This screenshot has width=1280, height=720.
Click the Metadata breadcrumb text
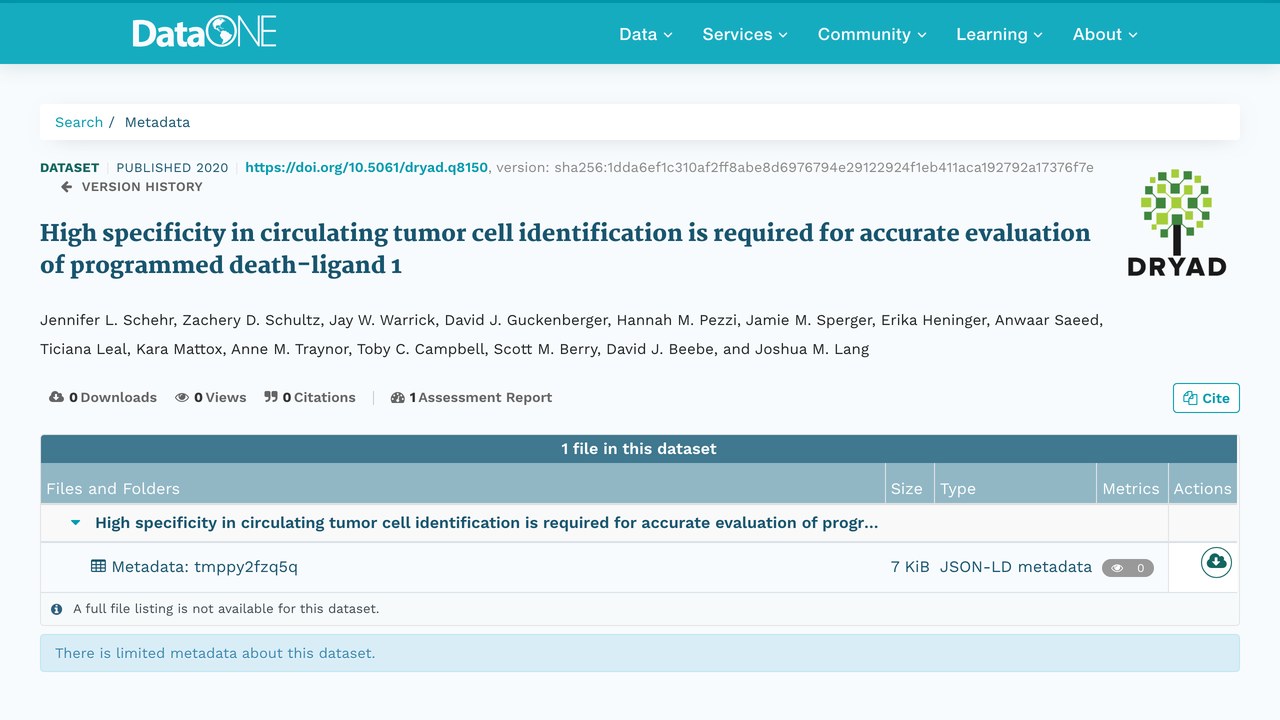[x=157, y=122]
